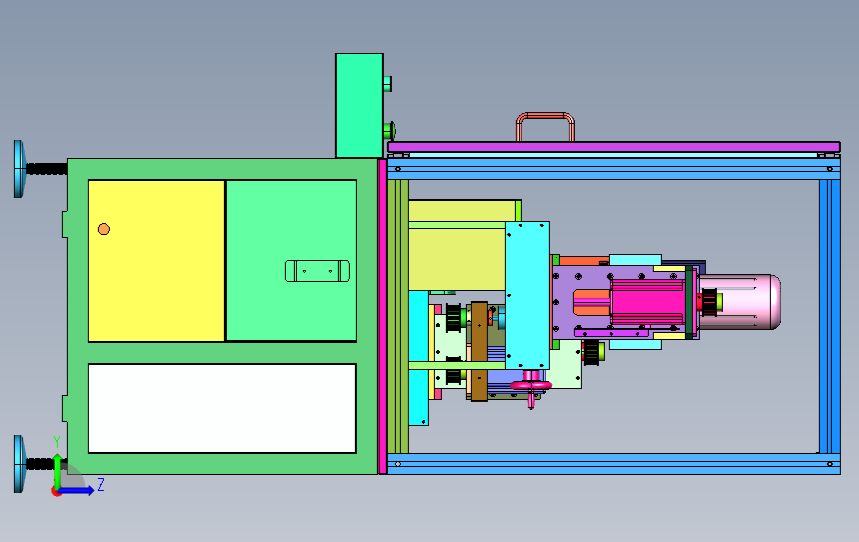Select the purple top cover plate
Viewport: 859px width, 542px height.
(612, 147)
